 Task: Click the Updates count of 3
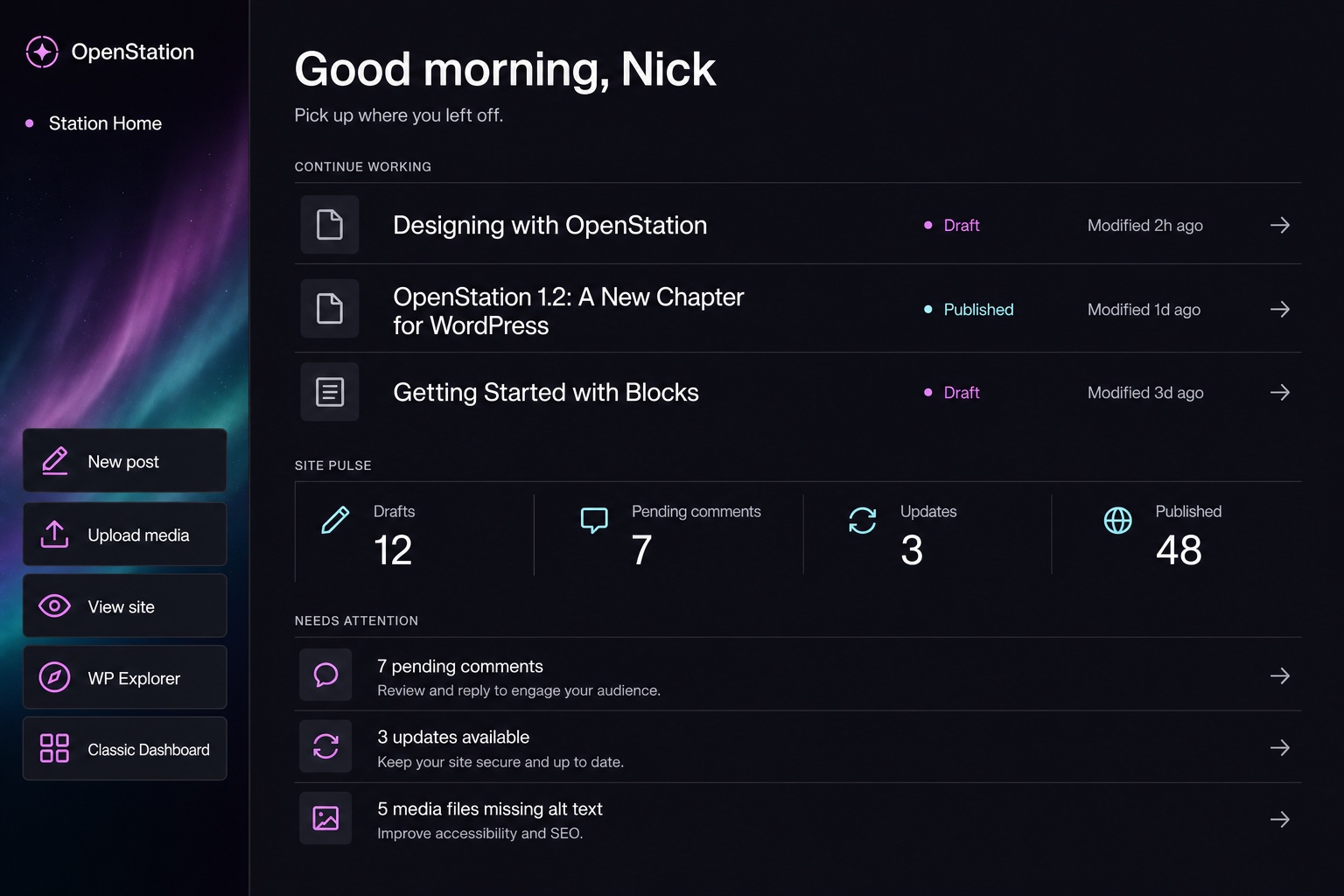tap(912, 549)
